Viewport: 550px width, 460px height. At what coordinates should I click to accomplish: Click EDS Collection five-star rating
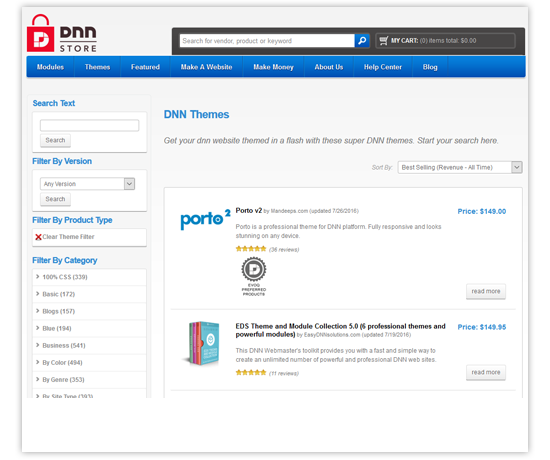coord(251,373)
